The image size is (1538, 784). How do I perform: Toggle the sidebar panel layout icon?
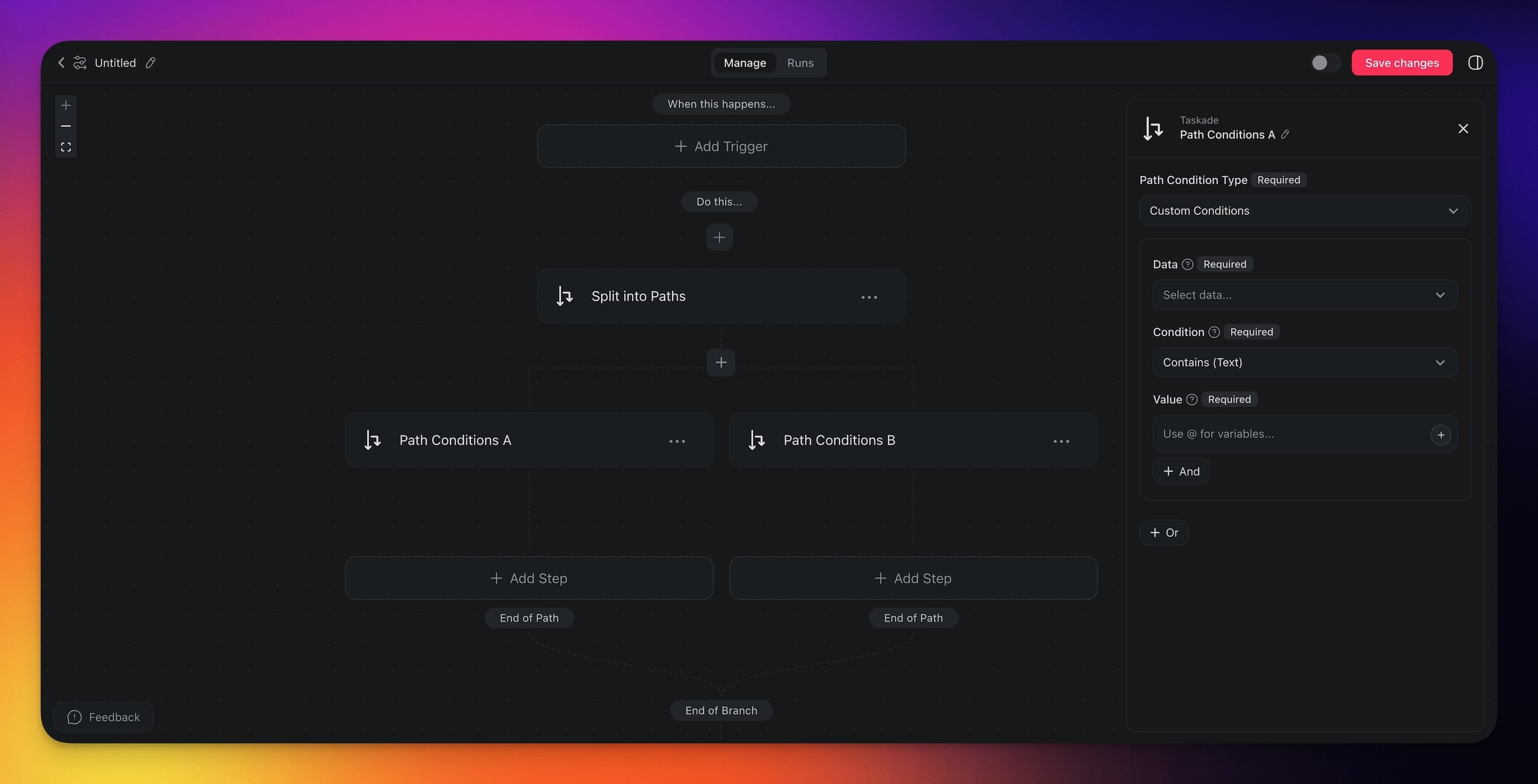(1475, 63)
